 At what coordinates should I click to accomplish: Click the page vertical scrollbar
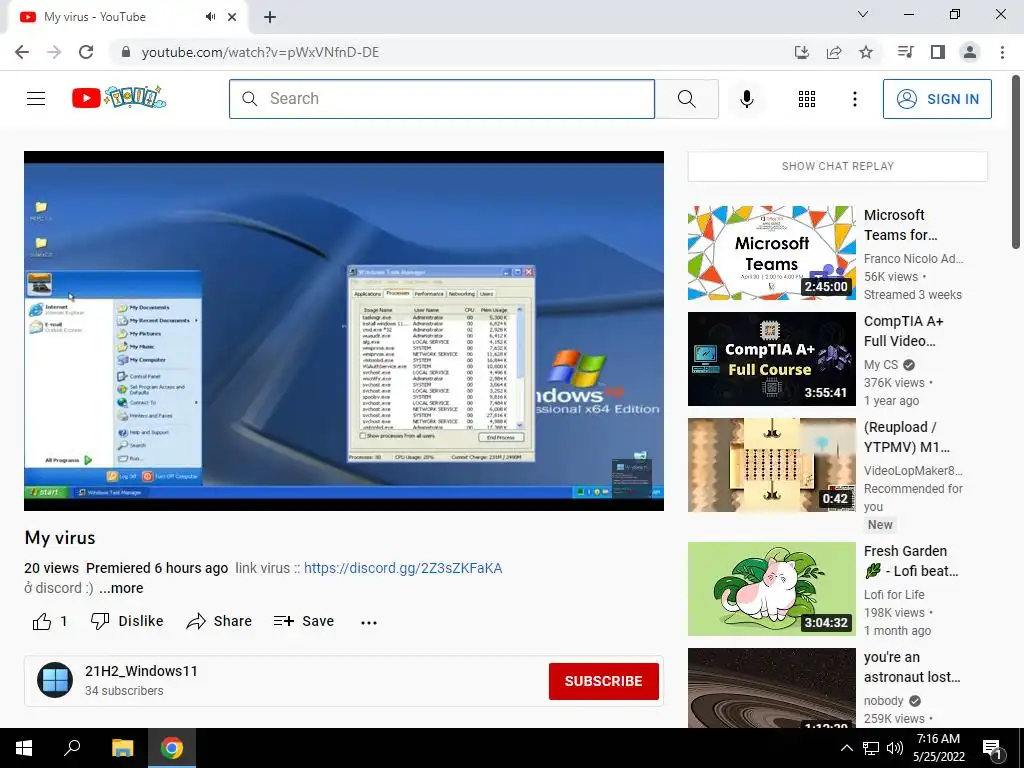[1016, 162]
